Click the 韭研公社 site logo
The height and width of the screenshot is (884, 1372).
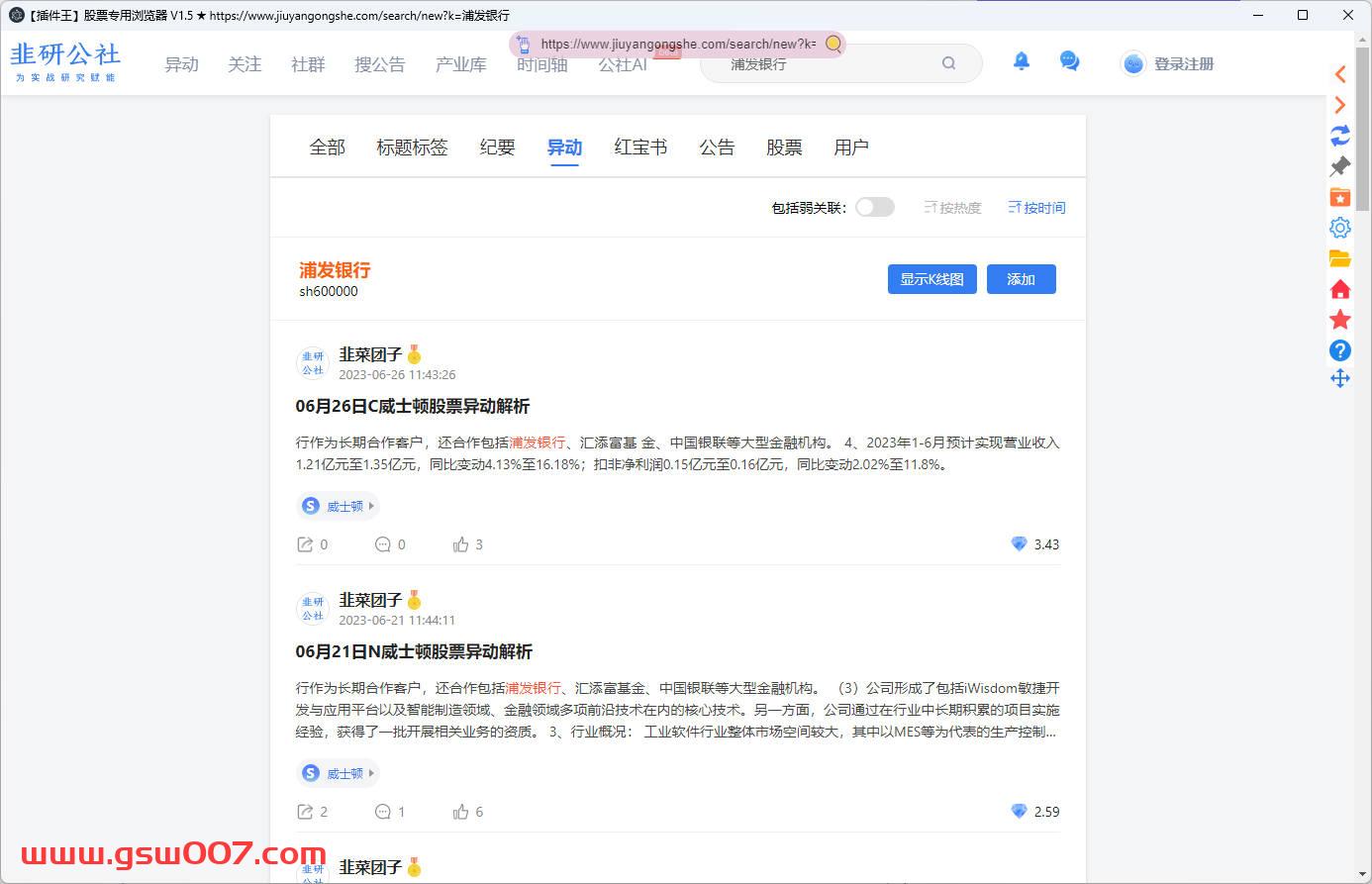click(x=65, y=60)
